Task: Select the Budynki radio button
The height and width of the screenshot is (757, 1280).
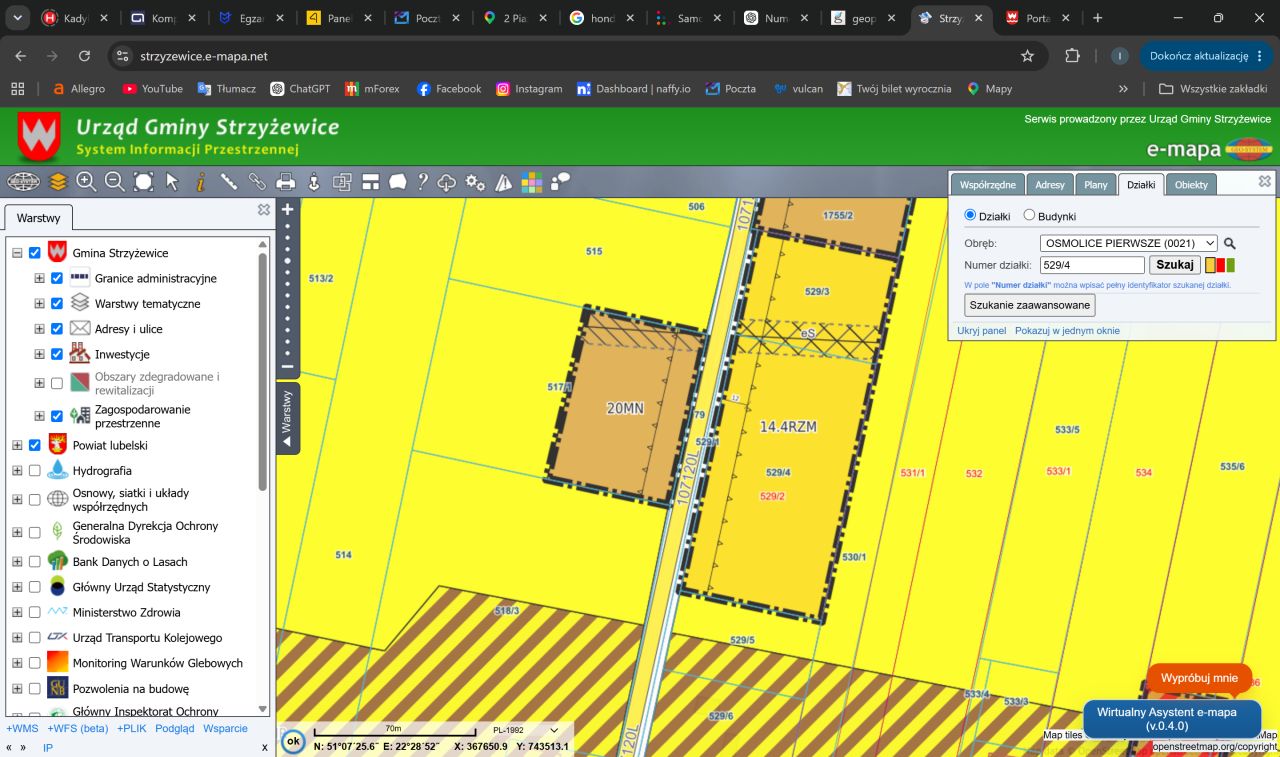Action: pyautogui.click(x=1029, y=215)
